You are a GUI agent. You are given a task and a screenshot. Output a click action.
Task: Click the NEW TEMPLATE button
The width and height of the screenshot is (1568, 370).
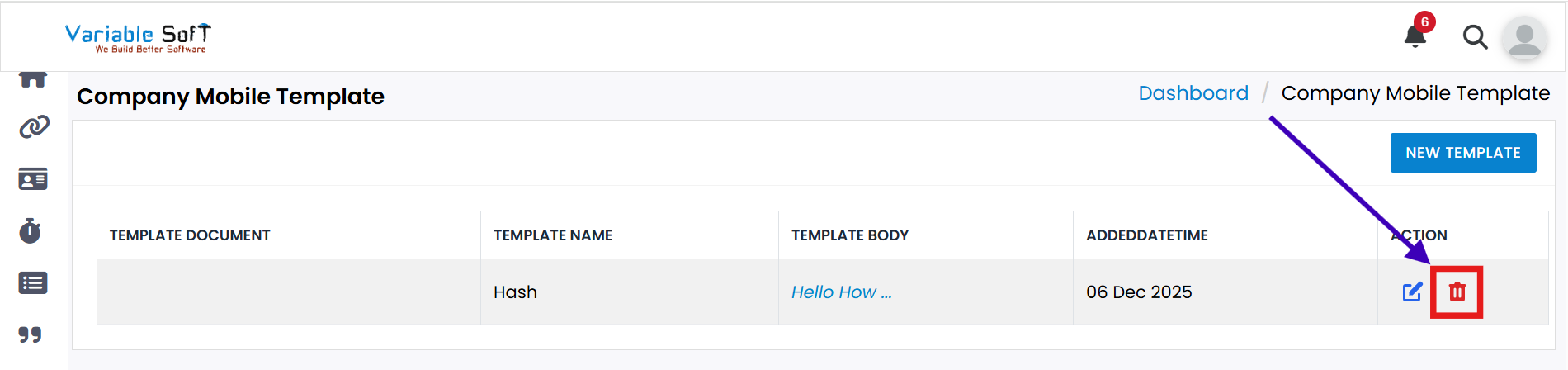(x=1462, y=153)
